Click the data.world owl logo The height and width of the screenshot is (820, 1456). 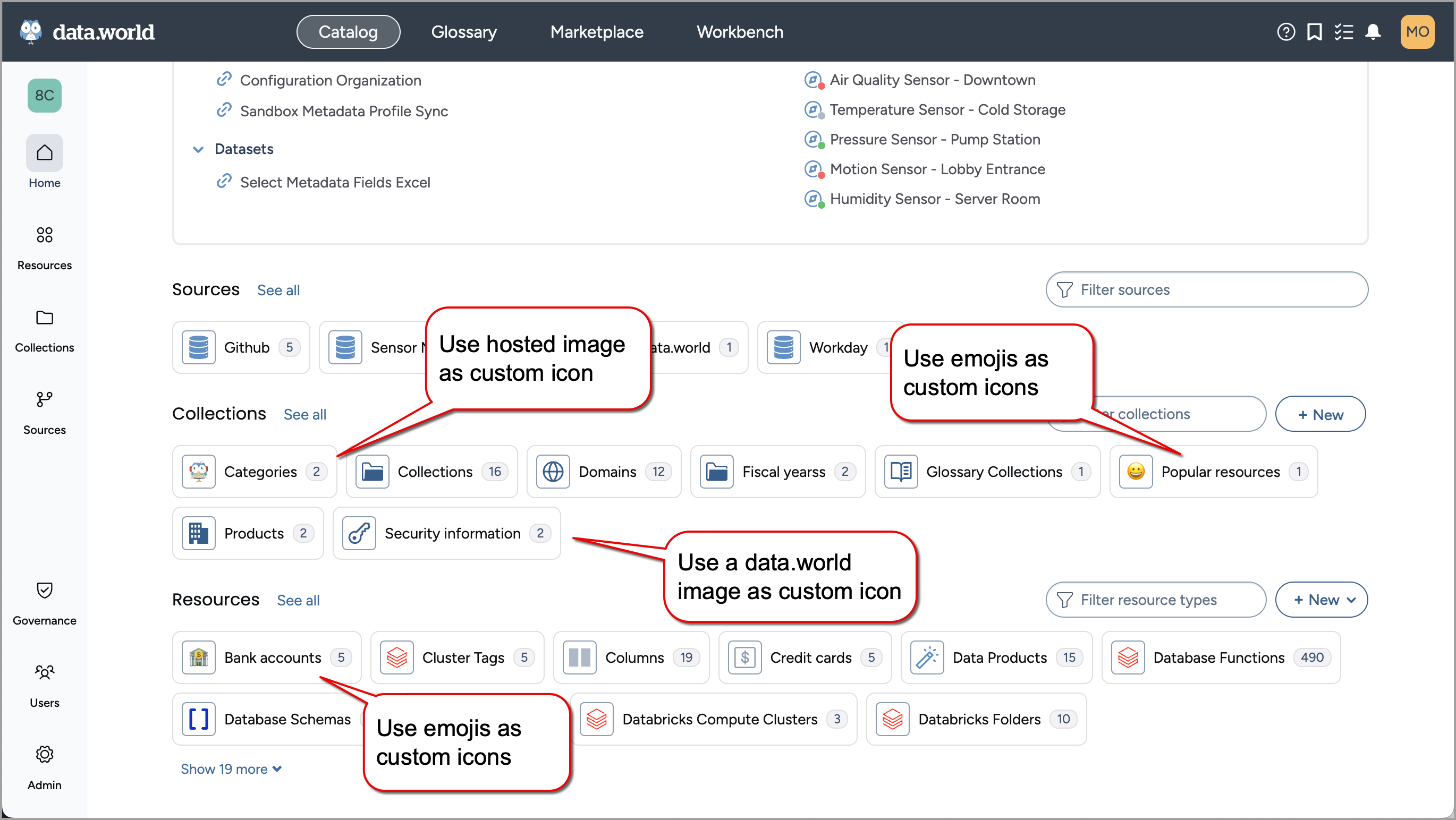[30, 32]
